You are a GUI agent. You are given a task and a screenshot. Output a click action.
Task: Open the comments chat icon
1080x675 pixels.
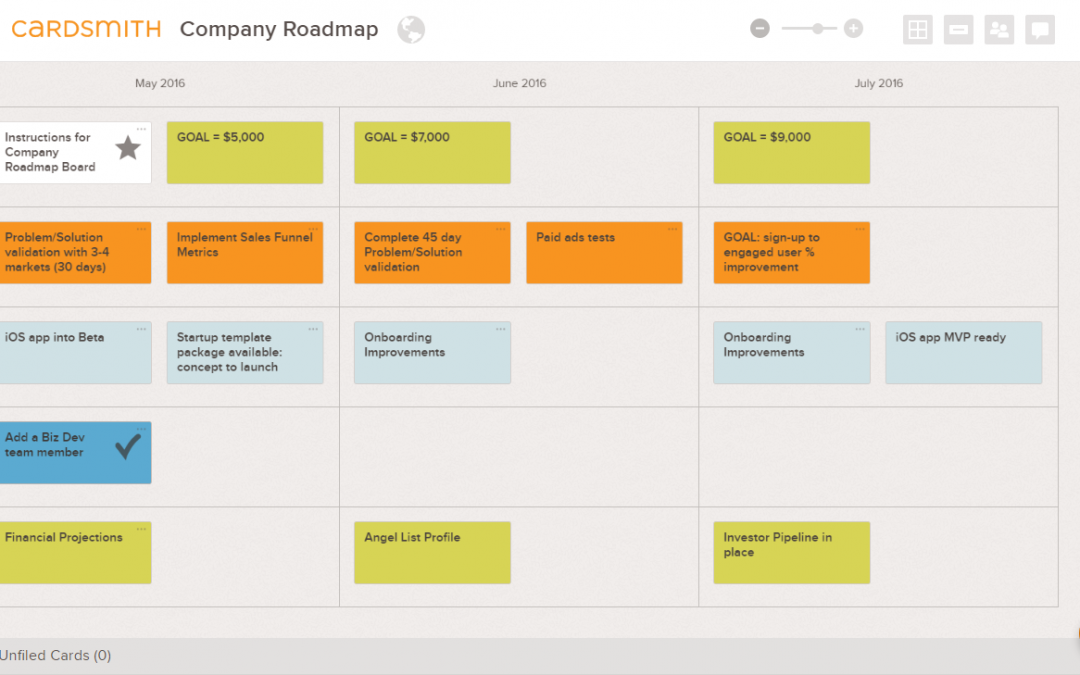click(1040, 30)
